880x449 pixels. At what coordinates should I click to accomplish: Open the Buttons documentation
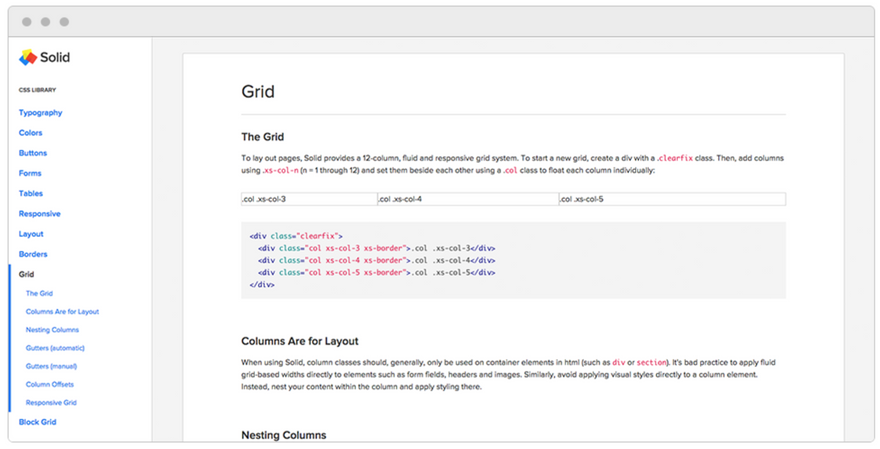coord(33,153)
